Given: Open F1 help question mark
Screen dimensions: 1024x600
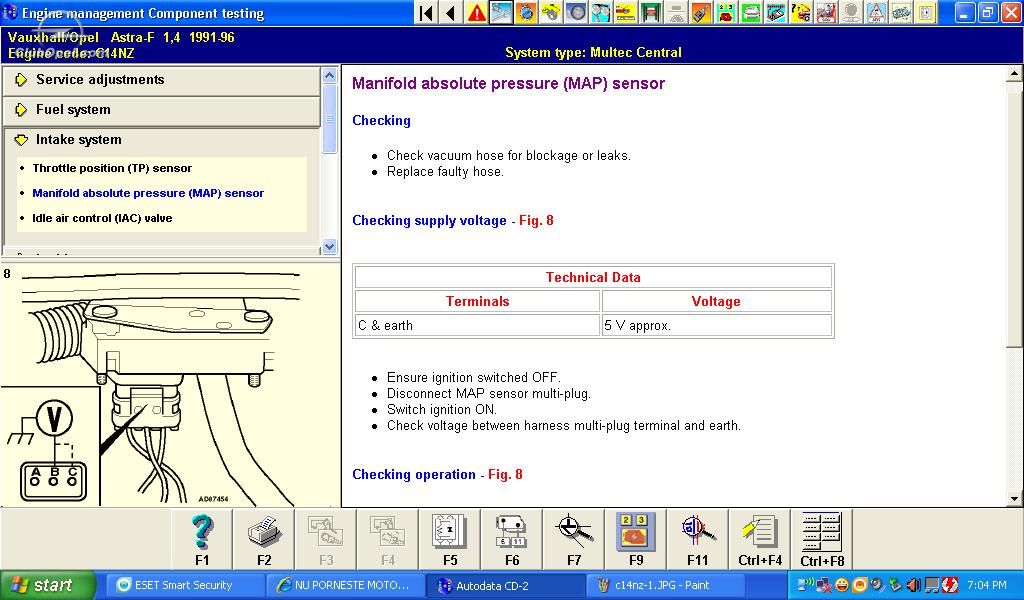Looking at the screenshot, I should [x=202, y=539].
